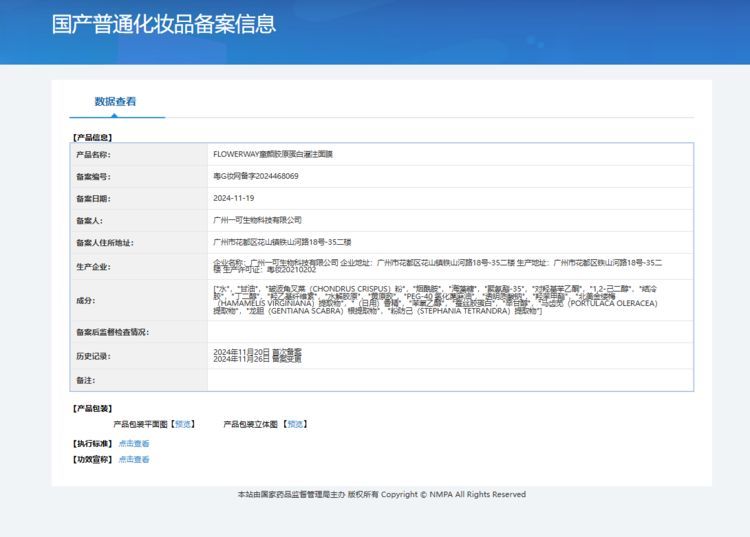750x537 pixels.
Task: Click the 产品包装 section heading
Action: click(92, 408)
